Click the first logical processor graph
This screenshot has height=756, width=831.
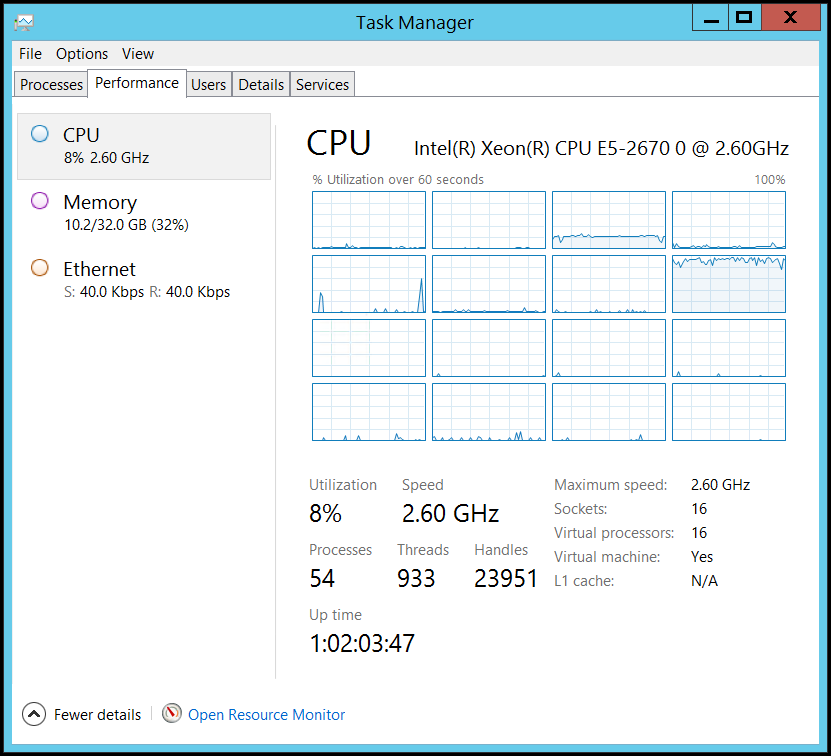[369, 220]
